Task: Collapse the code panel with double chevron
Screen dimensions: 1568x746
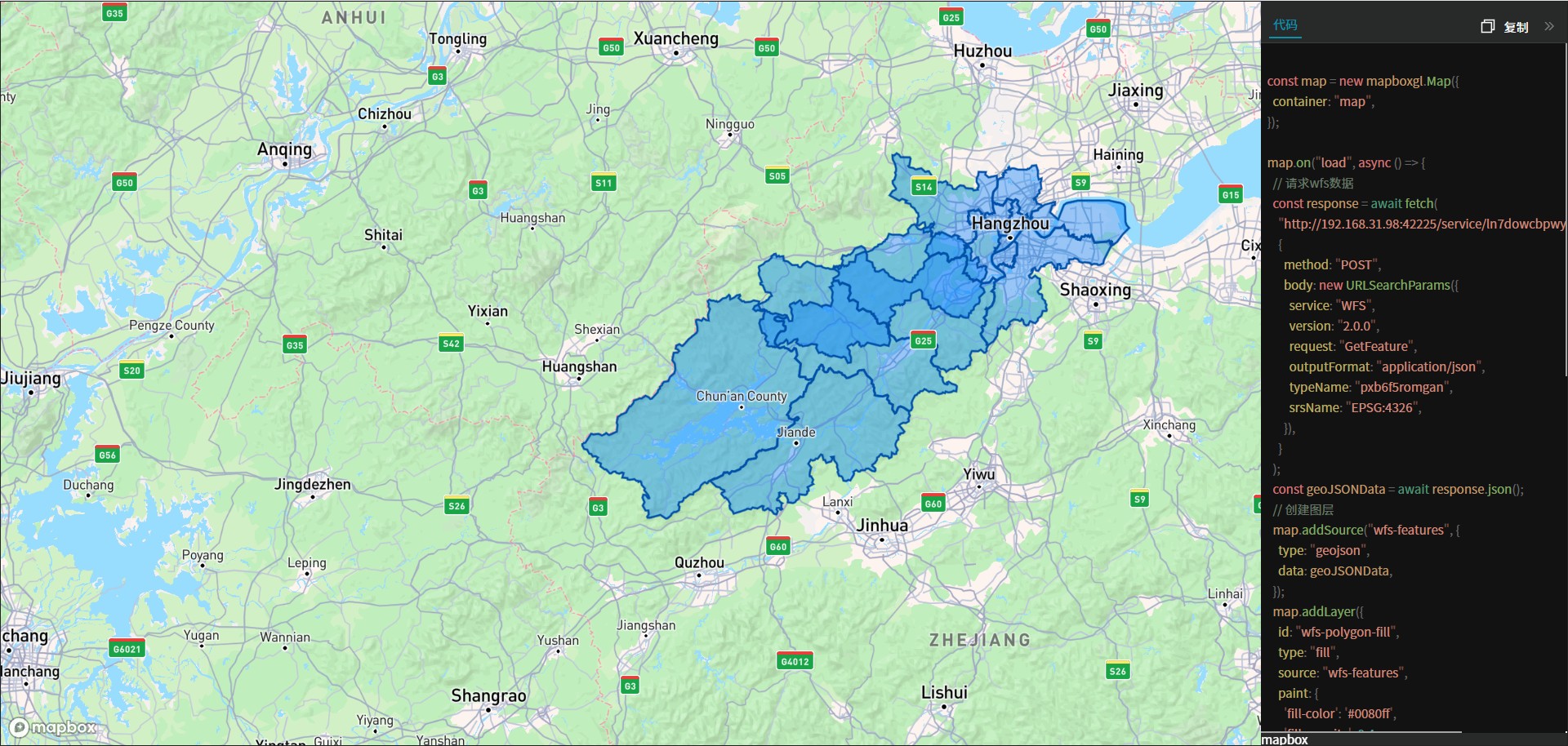Action: click(1549, 26)
